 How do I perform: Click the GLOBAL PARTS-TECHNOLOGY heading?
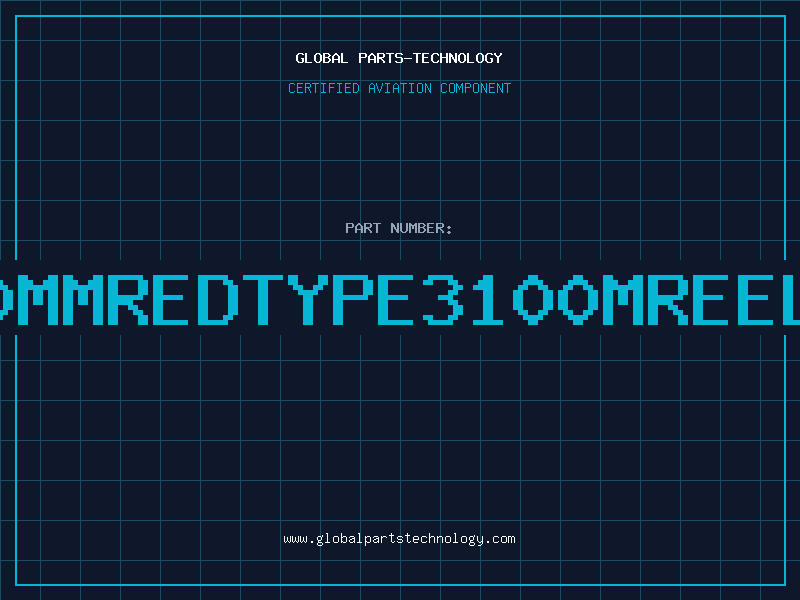tap(399, 58)
